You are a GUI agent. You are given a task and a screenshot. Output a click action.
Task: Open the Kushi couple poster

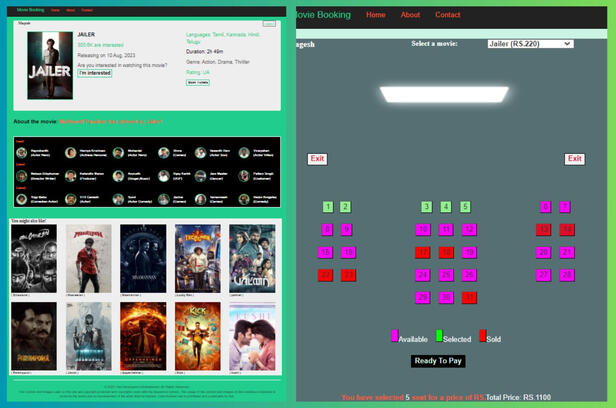252,336
